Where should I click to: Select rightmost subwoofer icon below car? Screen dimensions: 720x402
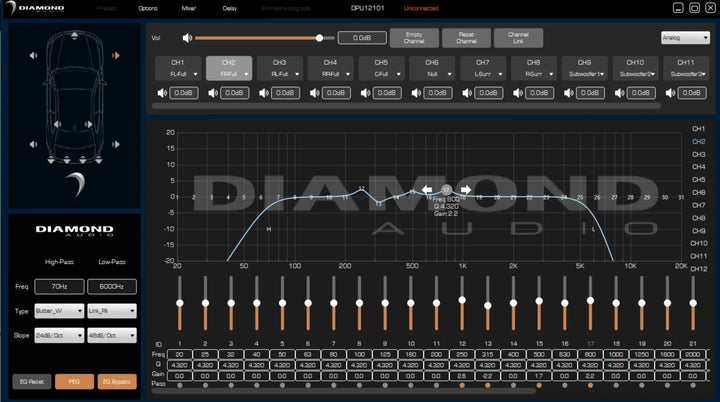[x=98, y=160]
